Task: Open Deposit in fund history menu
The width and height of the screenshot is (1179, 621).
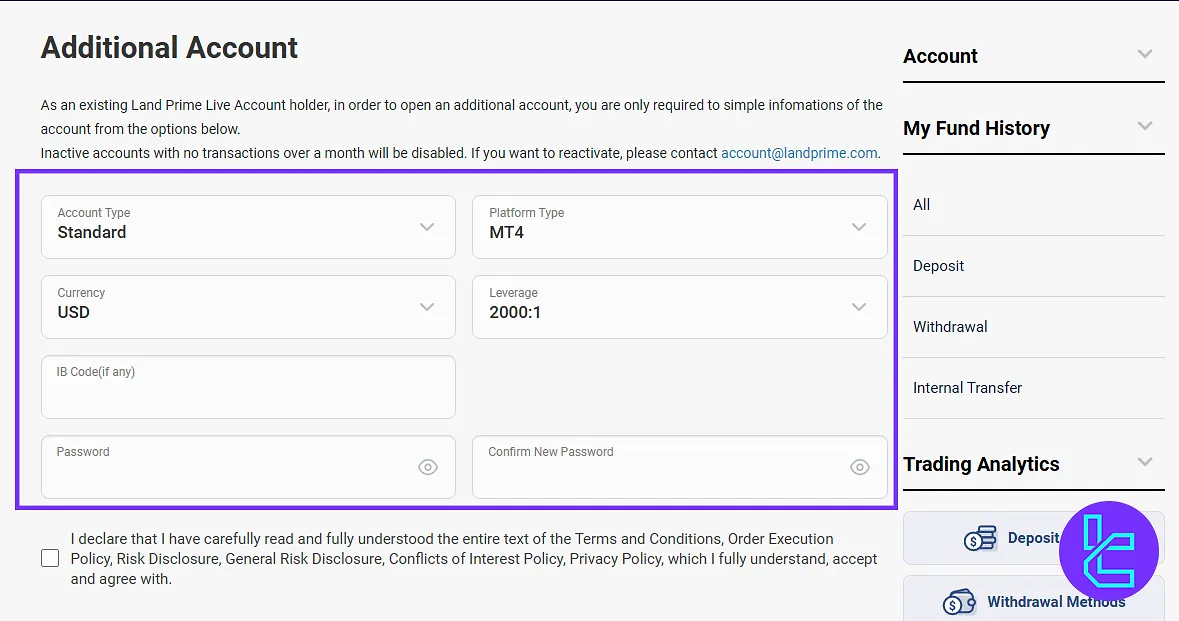Action: click(939, 266)
